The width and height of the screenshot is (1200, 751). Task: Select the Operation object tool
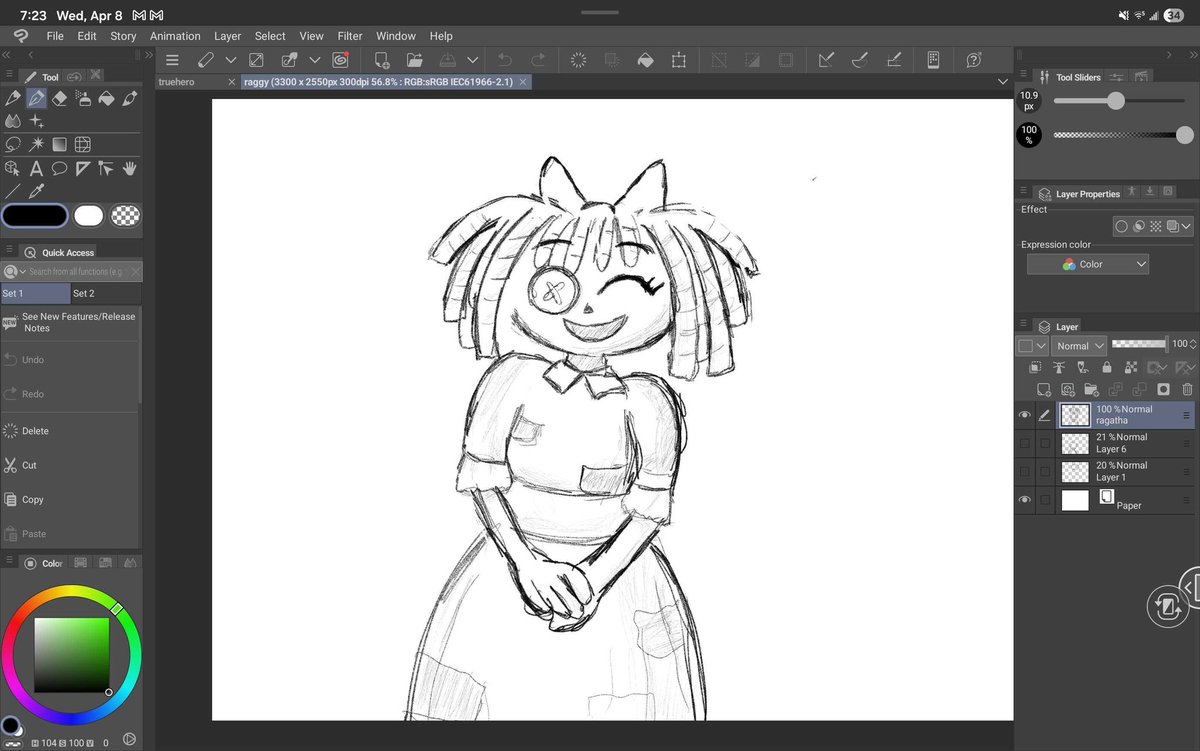(13, 168)
